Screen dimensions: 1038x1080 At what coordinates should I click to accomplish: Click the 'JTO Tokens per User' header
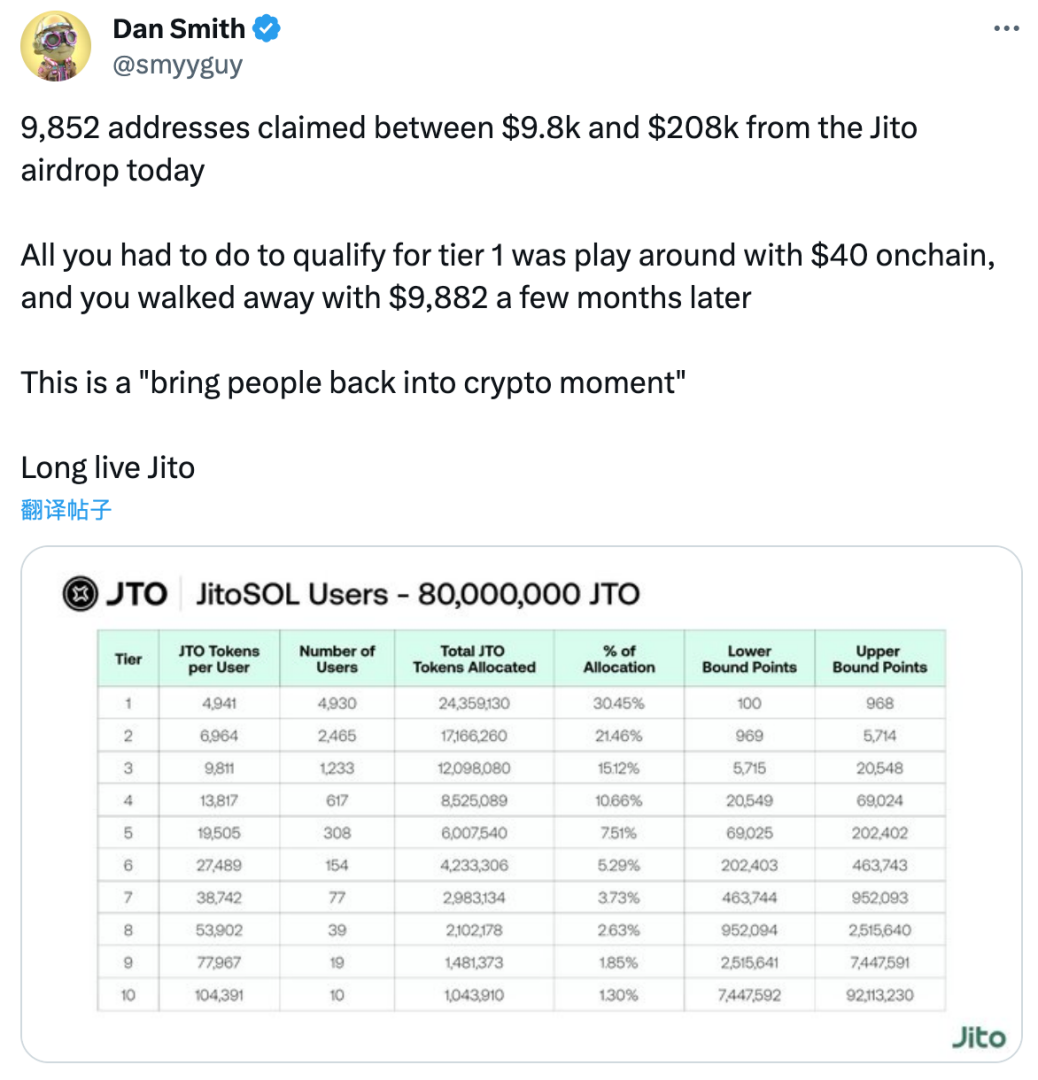tap(219, 659)
